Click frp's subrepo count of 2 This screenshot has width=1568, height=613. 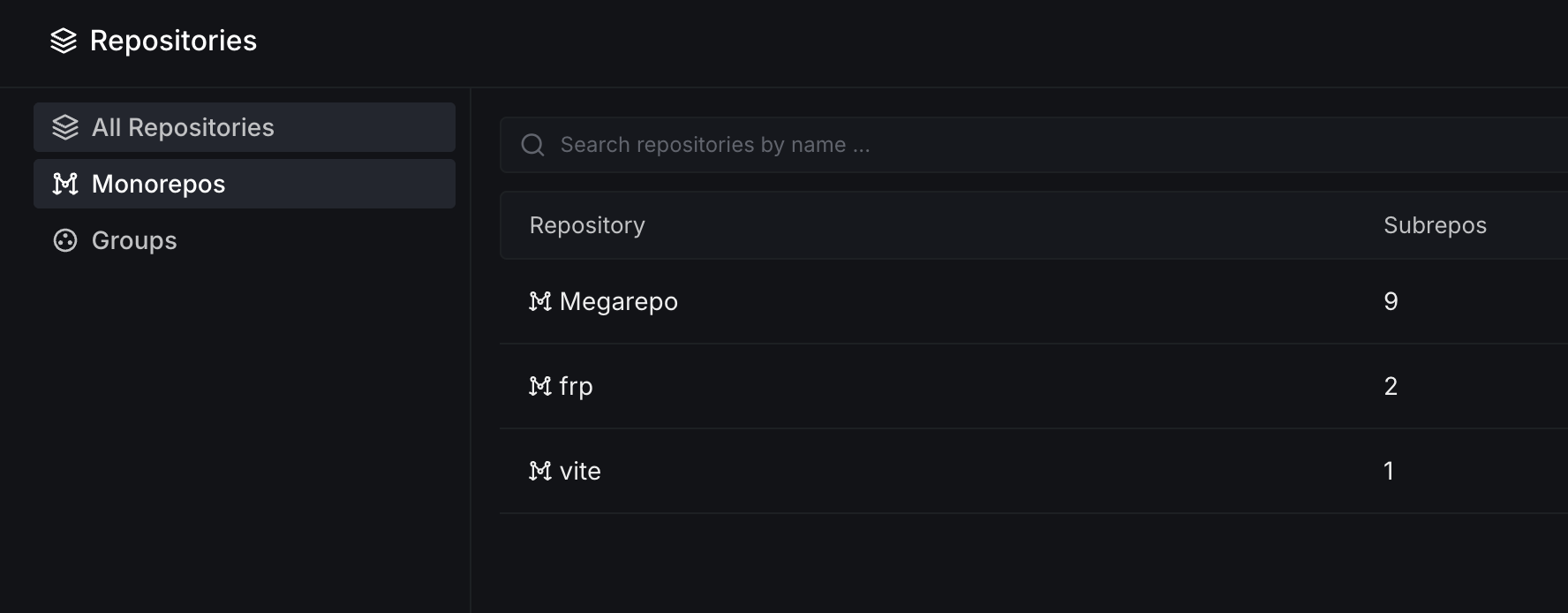(x=1391, y=386)
